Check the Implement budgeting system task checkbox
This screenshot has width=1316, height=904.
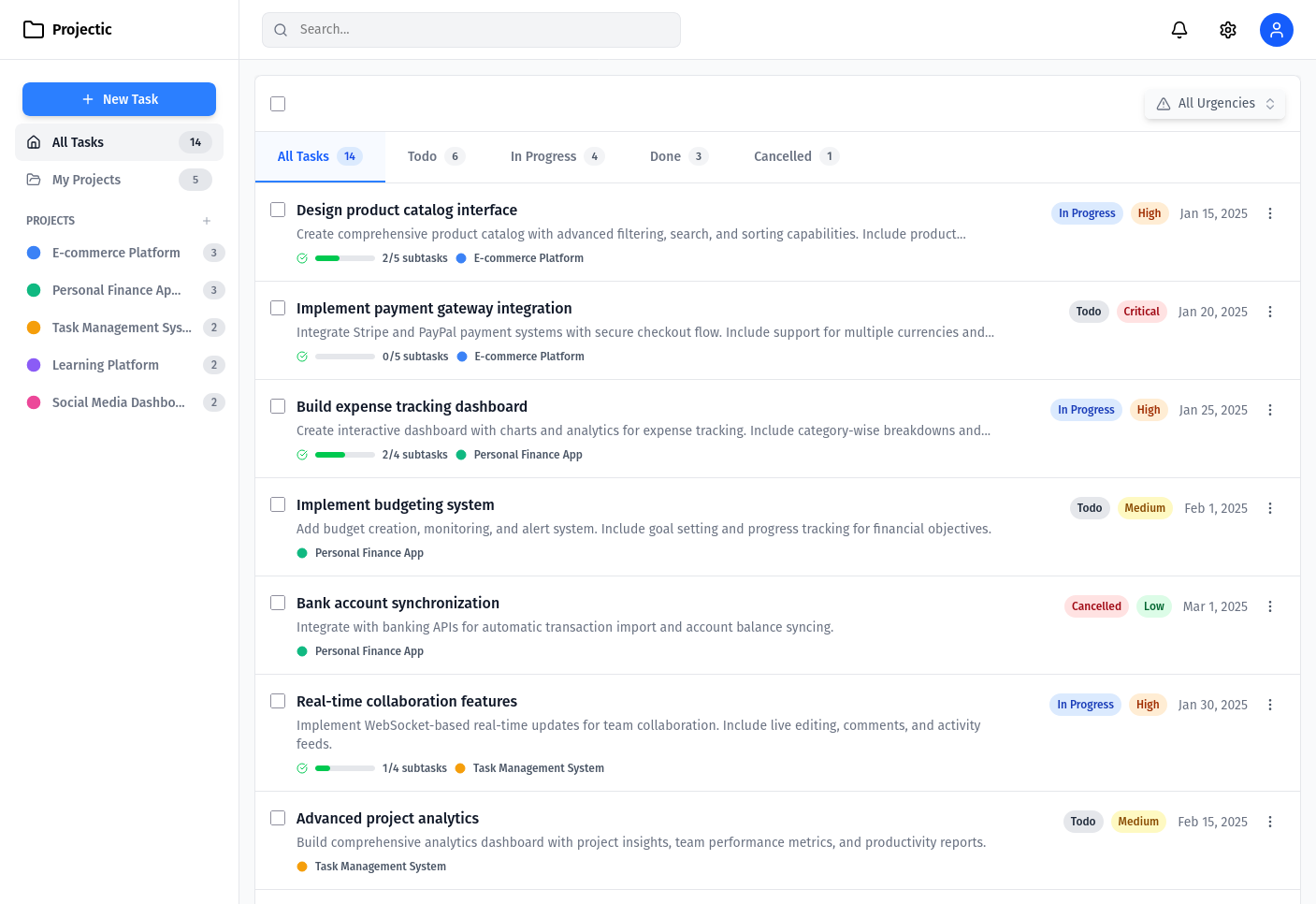(x=278, y=504)
